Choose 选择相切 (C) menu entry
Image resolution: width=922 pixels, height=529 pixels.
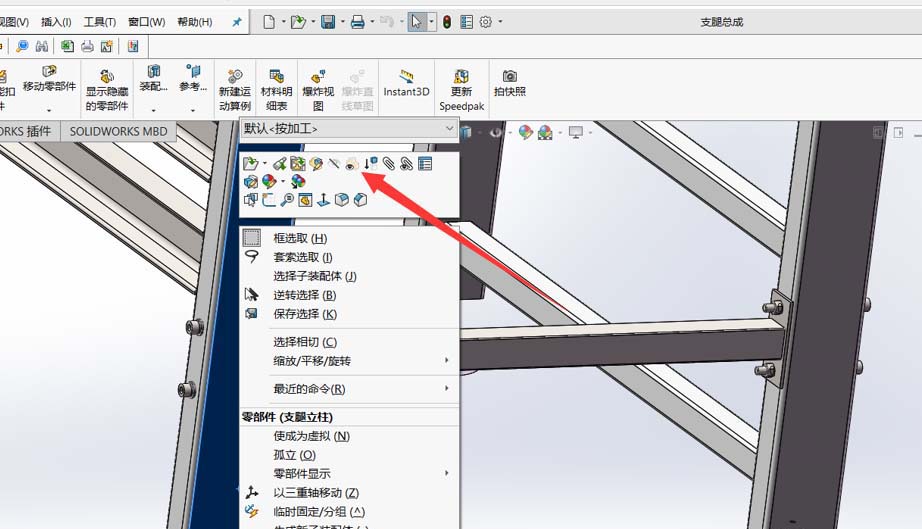pos(349,341)
